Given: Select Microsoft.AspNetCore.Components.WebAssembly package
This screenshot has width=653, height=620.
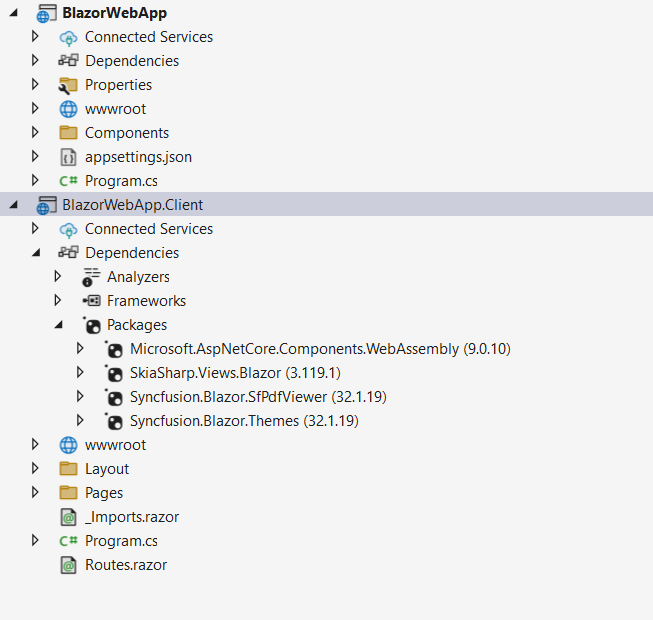Looking at the screenshot, I should coord(296,349).
